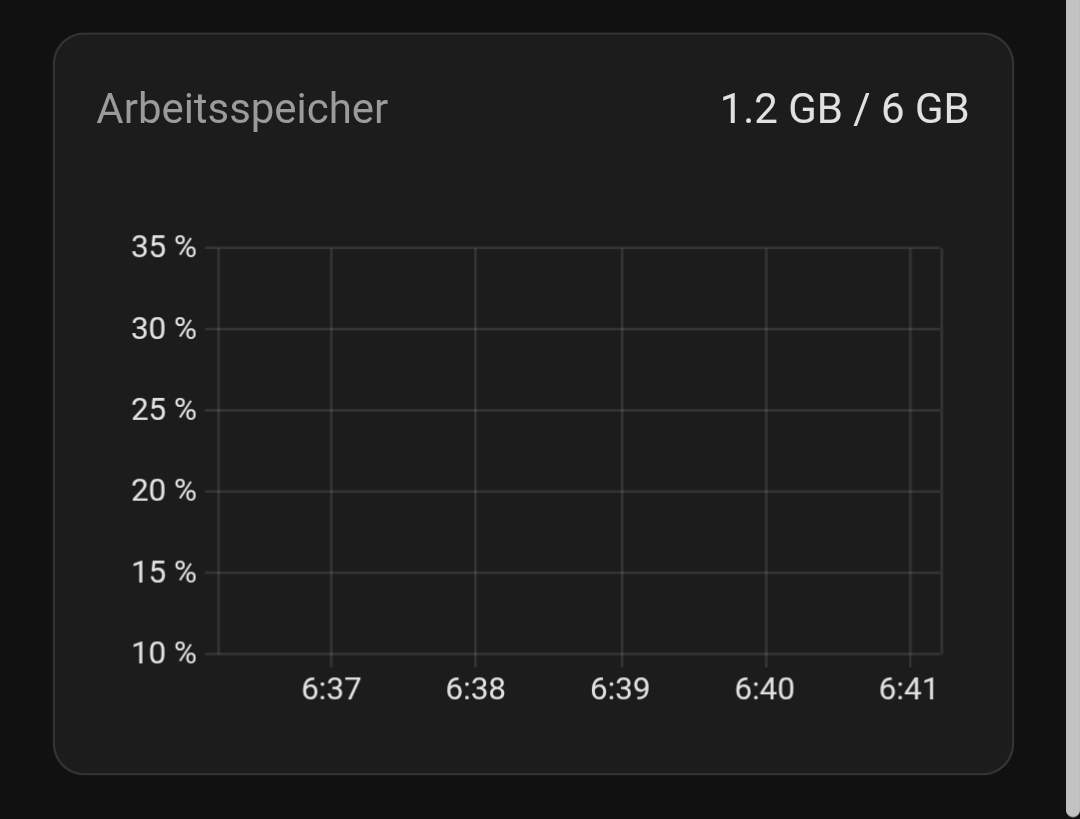The height and width of the screenshot is (819, 1080).
Task: Select the 6:39 time marker
Action: tap(620, 690)
